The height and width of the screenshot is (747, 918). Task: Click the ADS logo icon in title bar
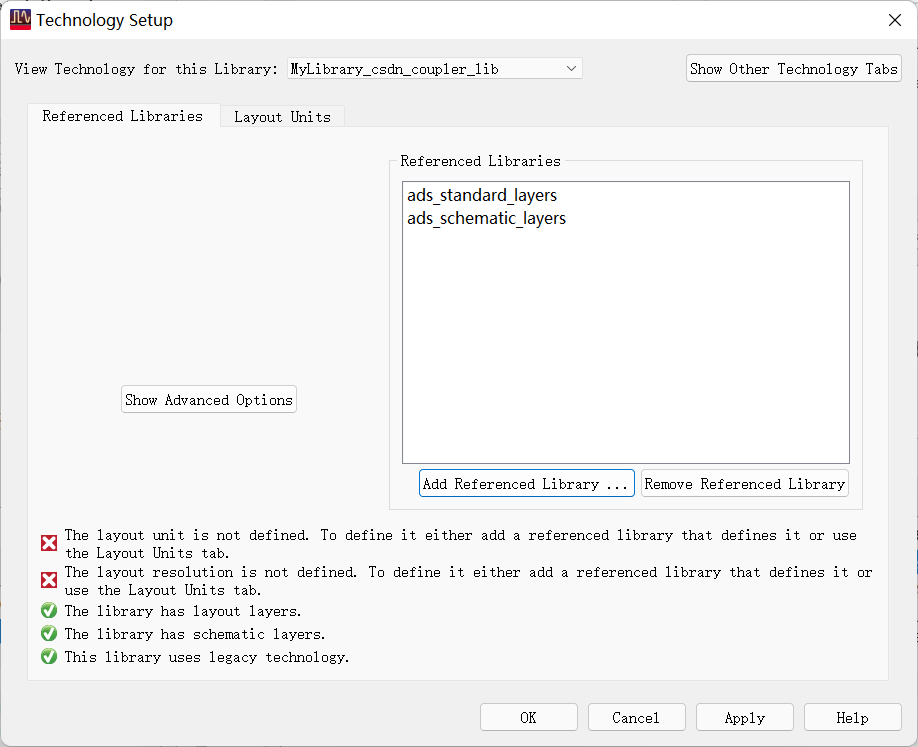[20, 19]
